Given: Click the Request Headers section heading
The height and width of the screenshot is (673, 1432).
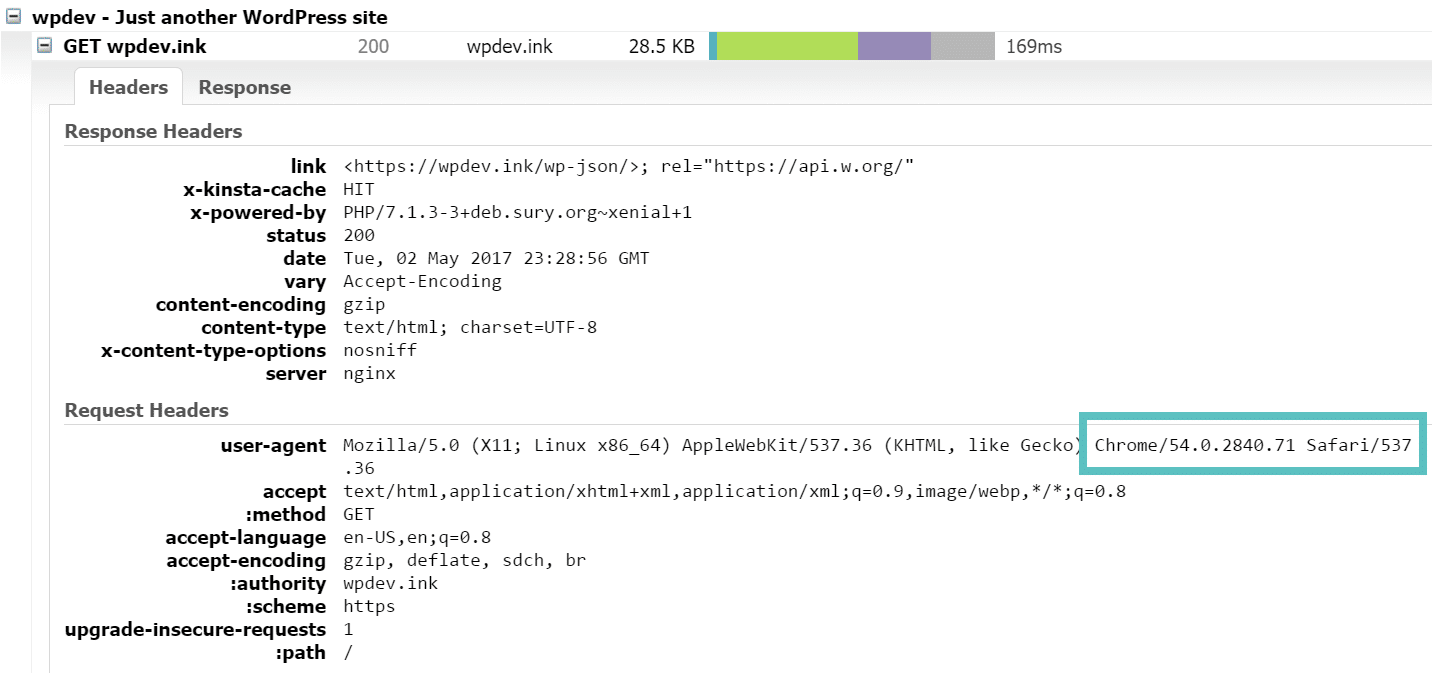Looking at the screenshot, I should [146, 410].
